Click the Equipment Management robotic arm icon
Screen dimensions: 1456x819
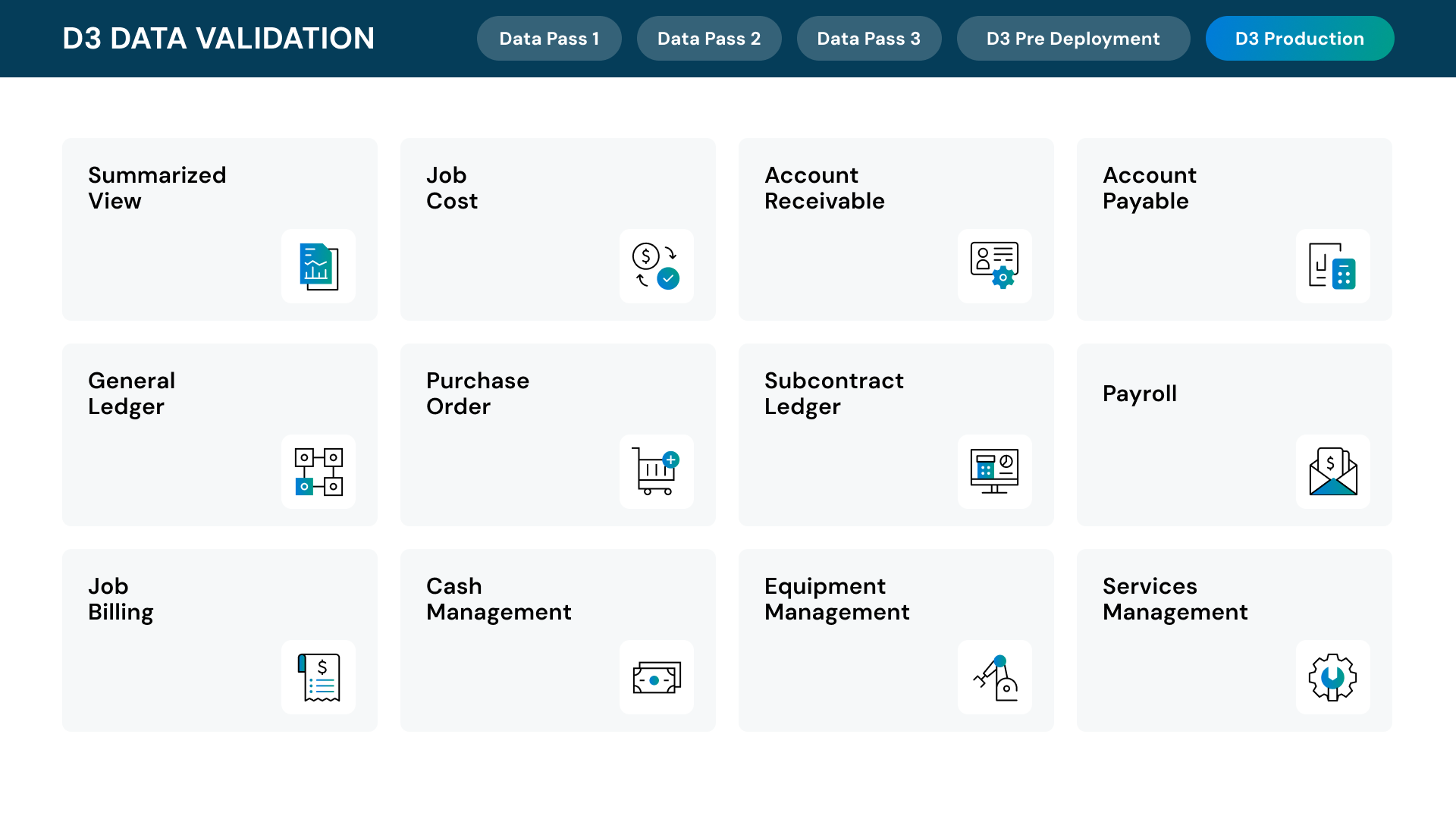pyautogui.click(x=995, y=677)
